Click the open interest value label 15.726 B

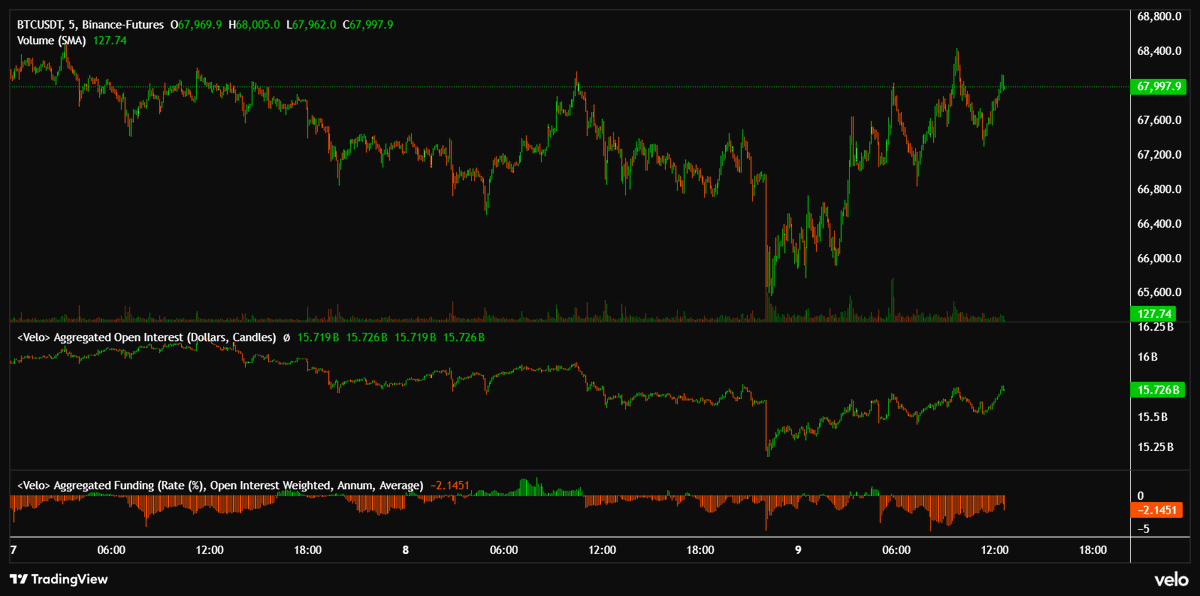tap(1157, 389)
